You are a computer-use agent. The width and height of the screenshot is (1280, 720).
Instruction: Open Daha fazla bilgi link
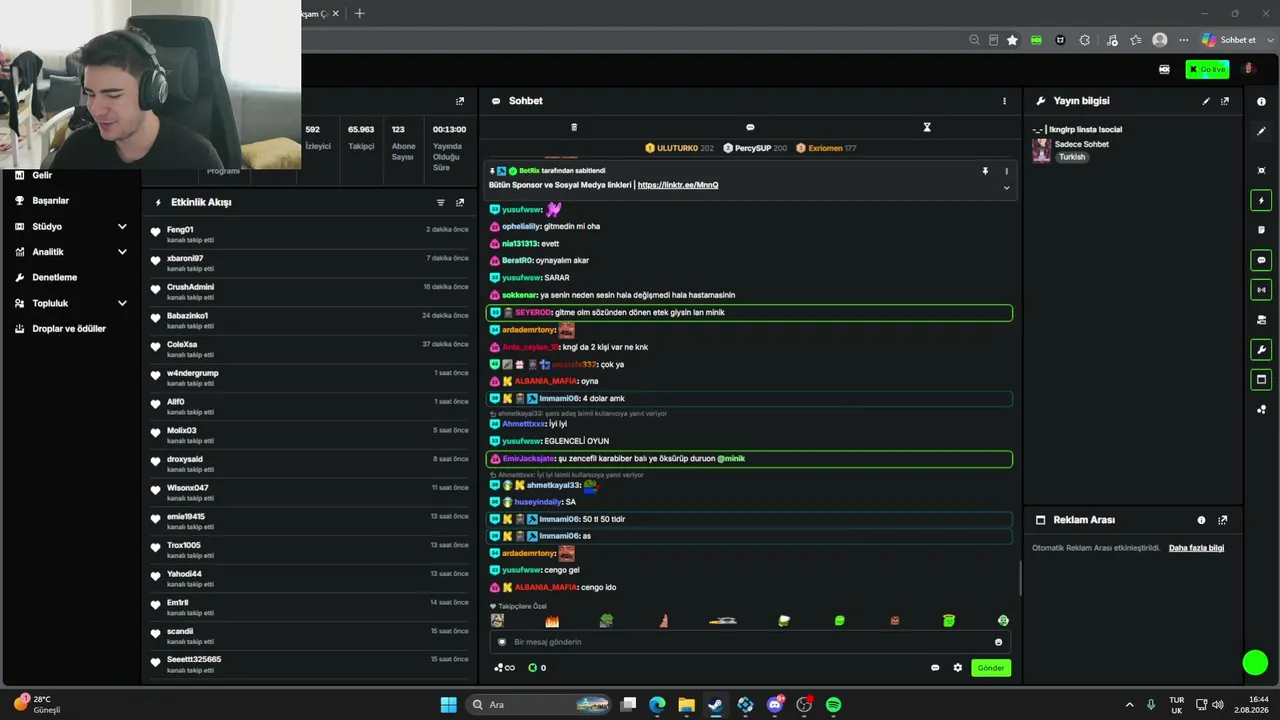pyautogui.click(x=1196, y=548)
